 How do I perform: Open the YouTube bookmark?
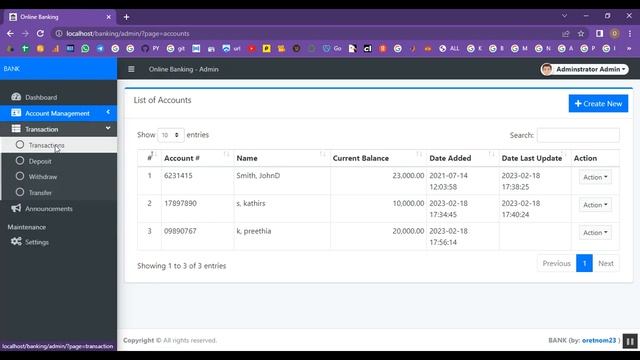252,49
